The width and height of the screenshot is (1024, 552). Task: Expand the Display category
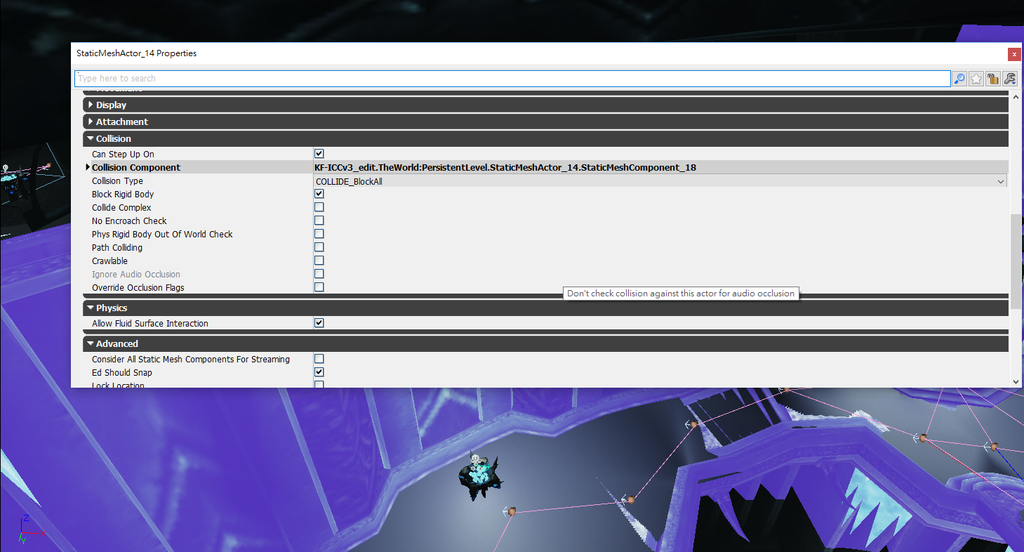coord(111,105)
